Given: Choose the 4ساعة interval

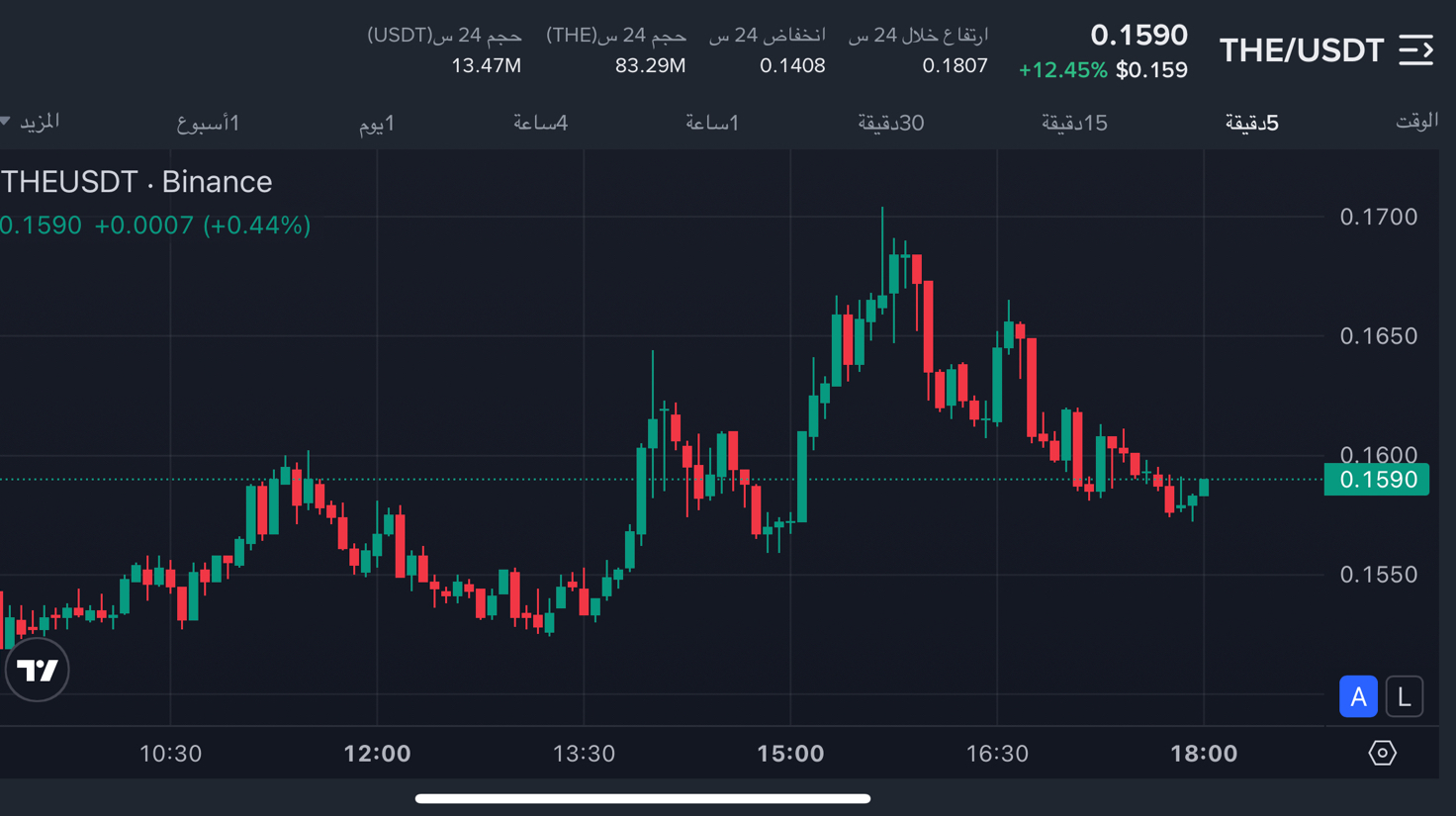Looking at the screenshot, I should tap(540, 123).
